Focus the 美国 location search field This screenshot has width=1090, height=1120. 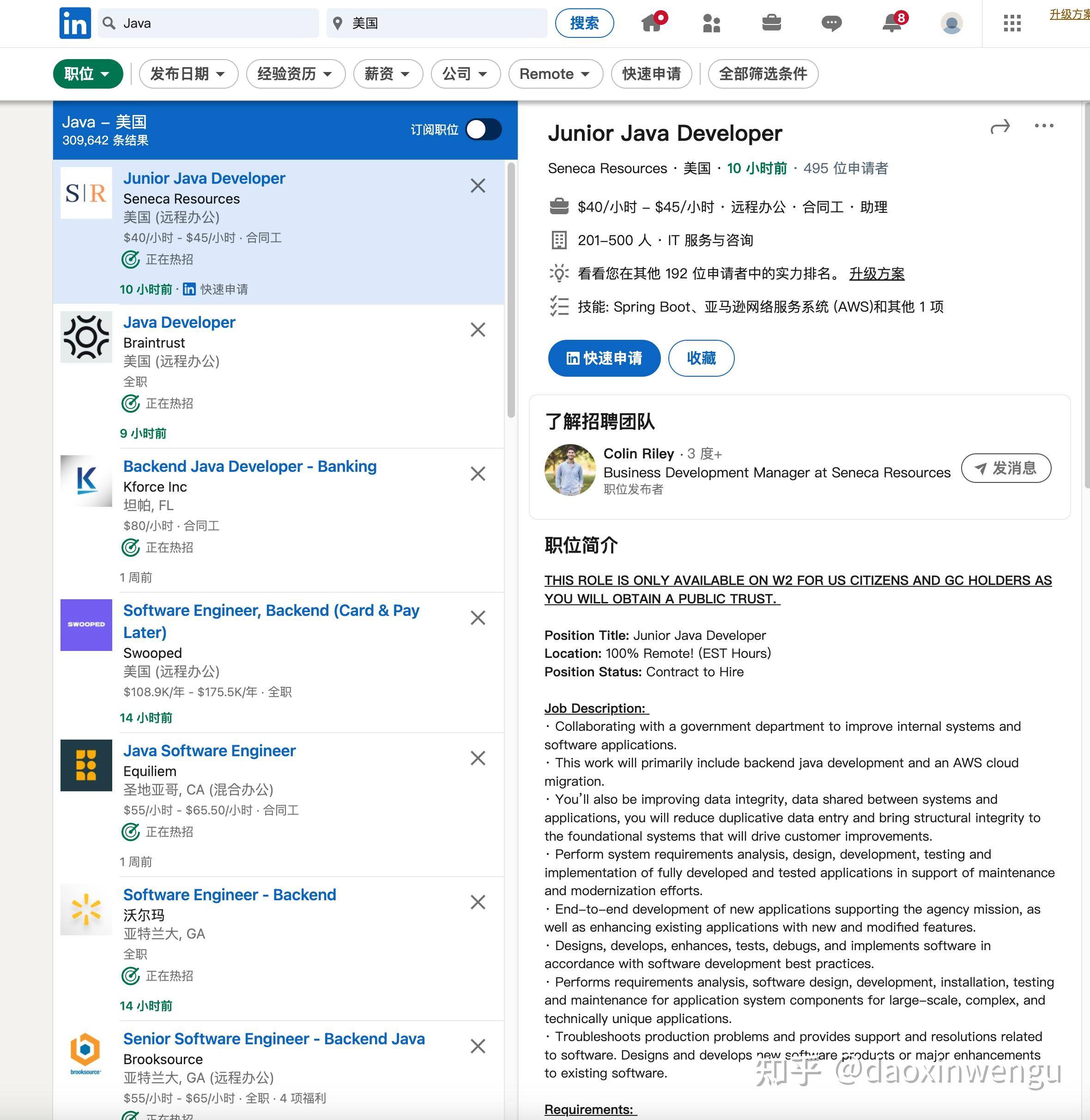pos(437,23)
